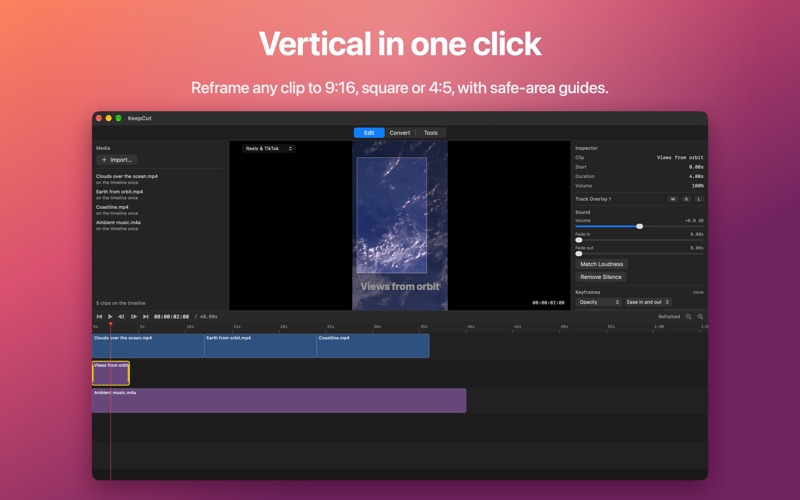Screen dimensions: 800x500
Task: Select the Earth from orbit.mp4 timeline clip
Action: point(260,346)
